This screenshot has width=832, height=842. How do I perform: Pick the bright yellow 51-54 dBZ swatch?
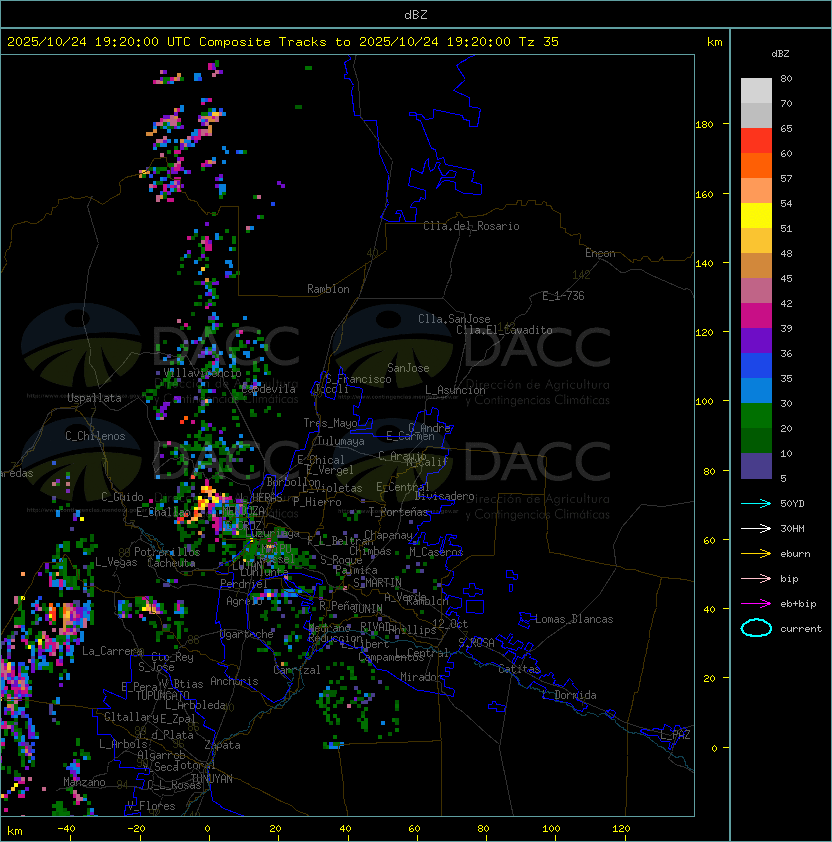[756, 216]
